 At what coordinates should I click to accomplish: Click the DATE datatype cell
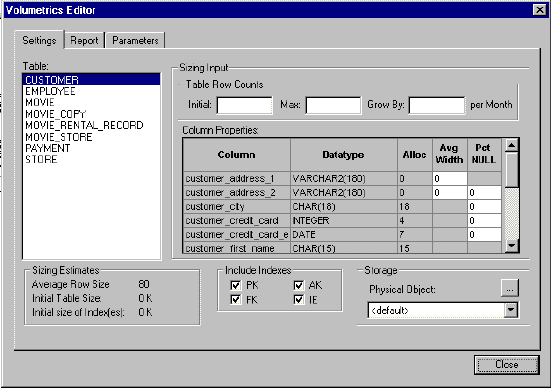click(x=344, y=235)
